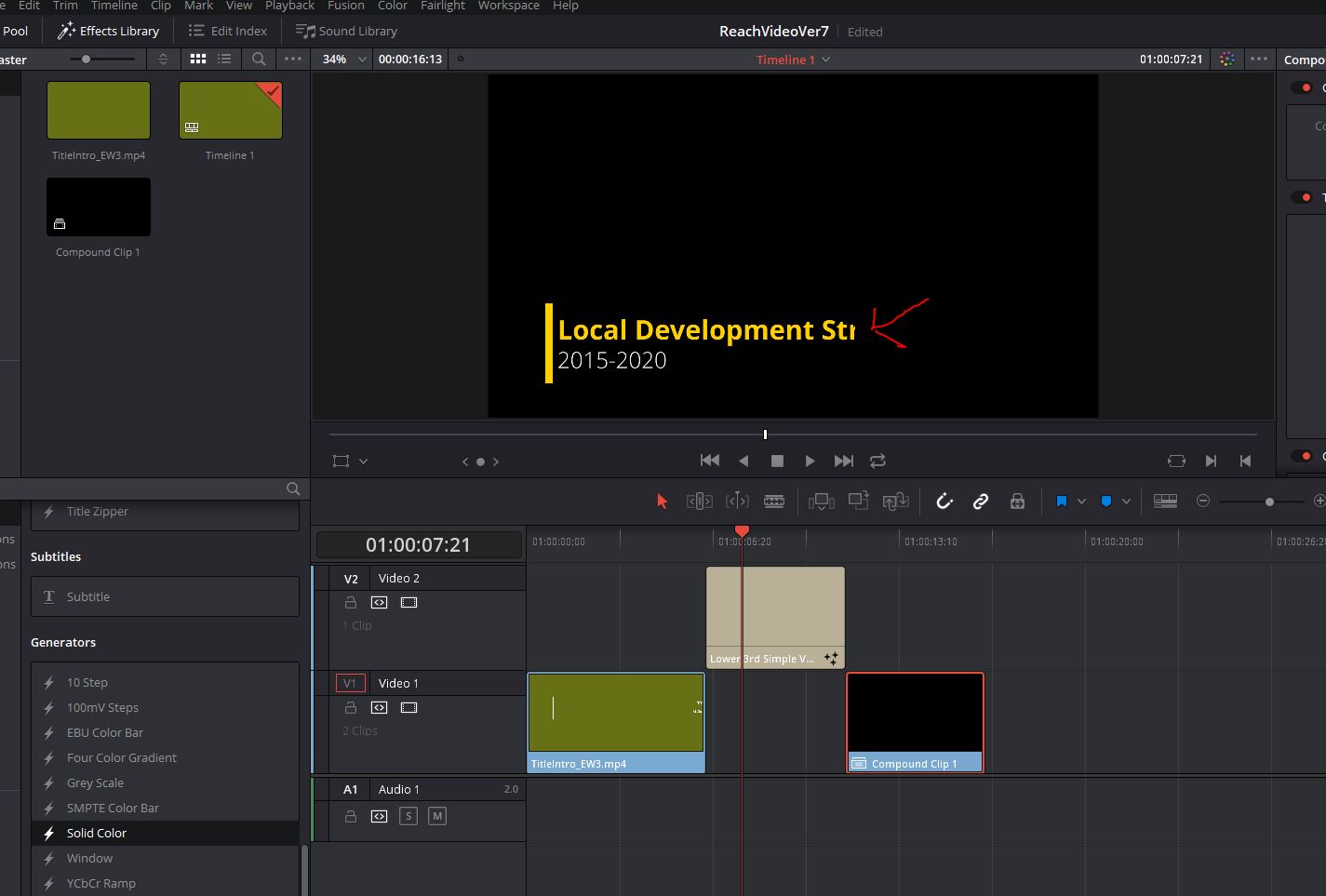
Task: Jump to next edit point button
Action: coord(1211,461)
